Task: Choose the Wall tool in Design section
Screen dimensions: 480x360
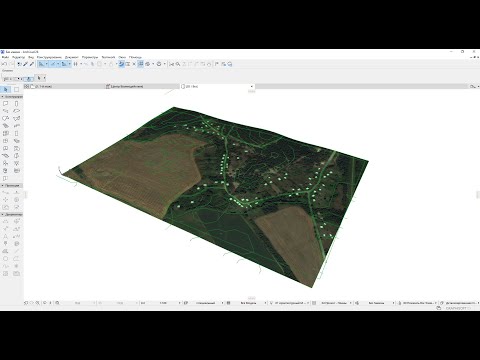Action: pos(6,104)
